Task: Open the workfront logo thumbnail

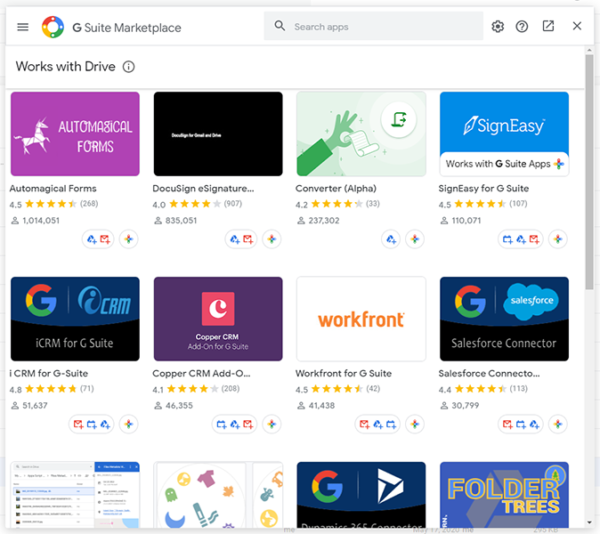Action: (361, 319)
